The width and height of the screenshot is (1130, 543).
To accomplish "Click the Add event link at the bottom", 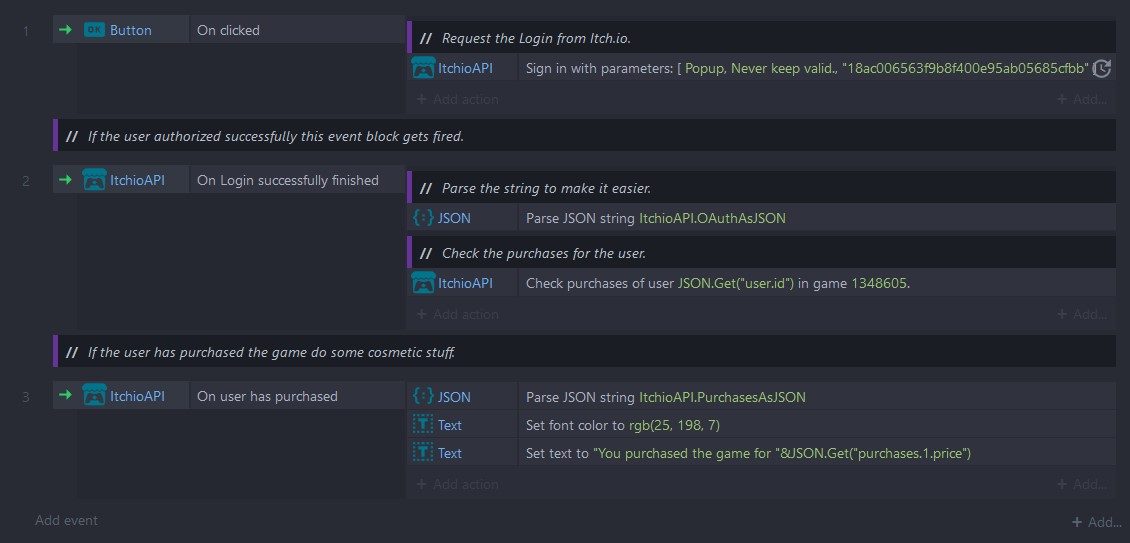I will (x=66, y=520).
